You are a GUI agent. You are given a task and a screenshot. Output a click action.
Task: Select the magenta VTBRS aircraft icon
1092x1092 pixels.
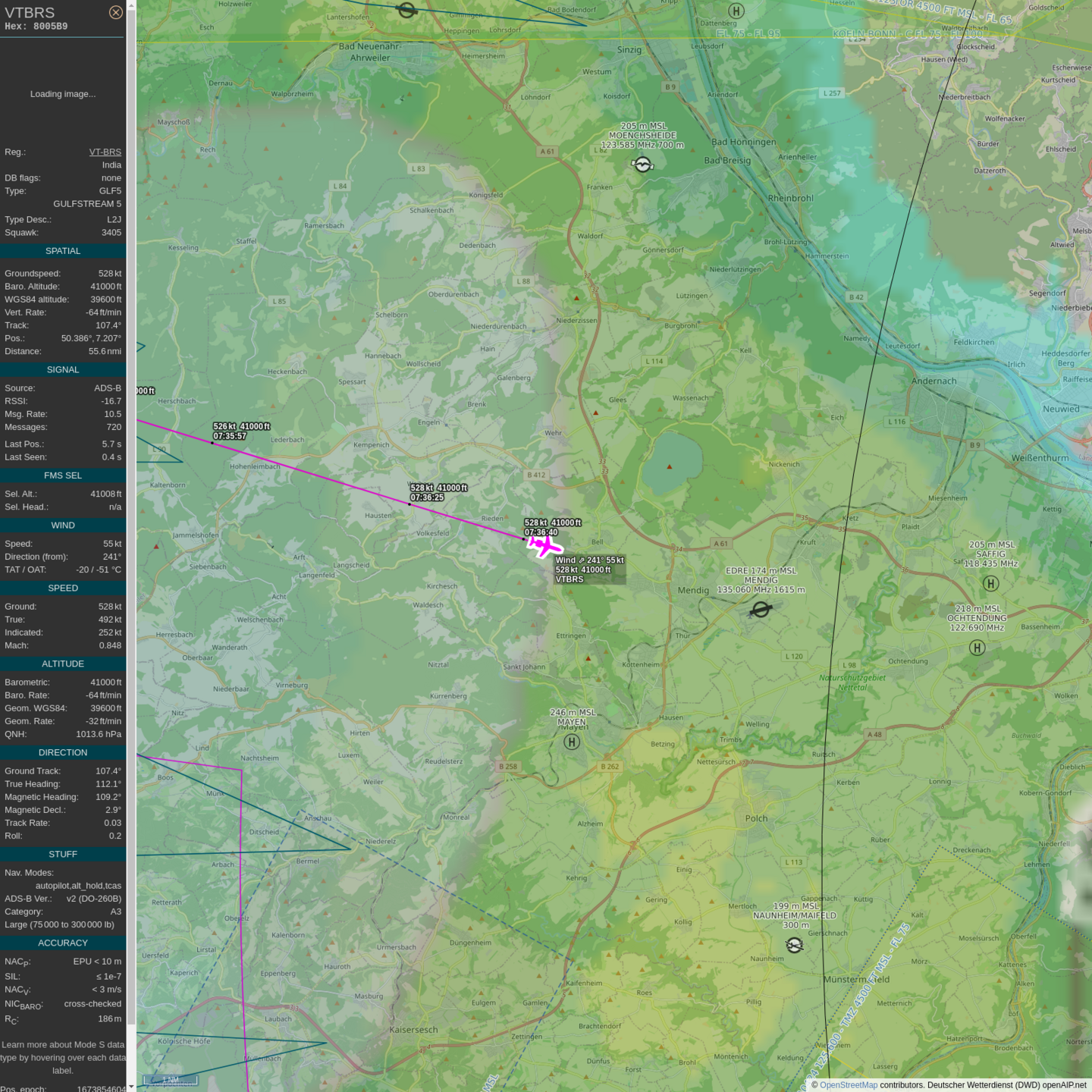tap(544, 545)
